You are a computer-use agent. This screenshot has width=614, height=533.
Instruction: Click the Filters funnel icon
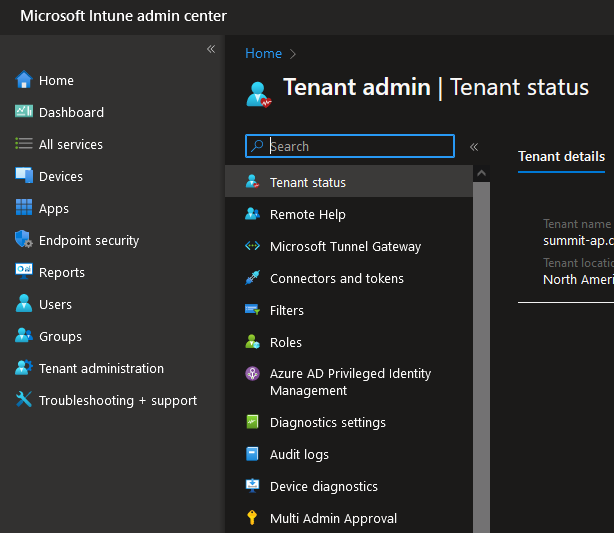tap(253, 309)
